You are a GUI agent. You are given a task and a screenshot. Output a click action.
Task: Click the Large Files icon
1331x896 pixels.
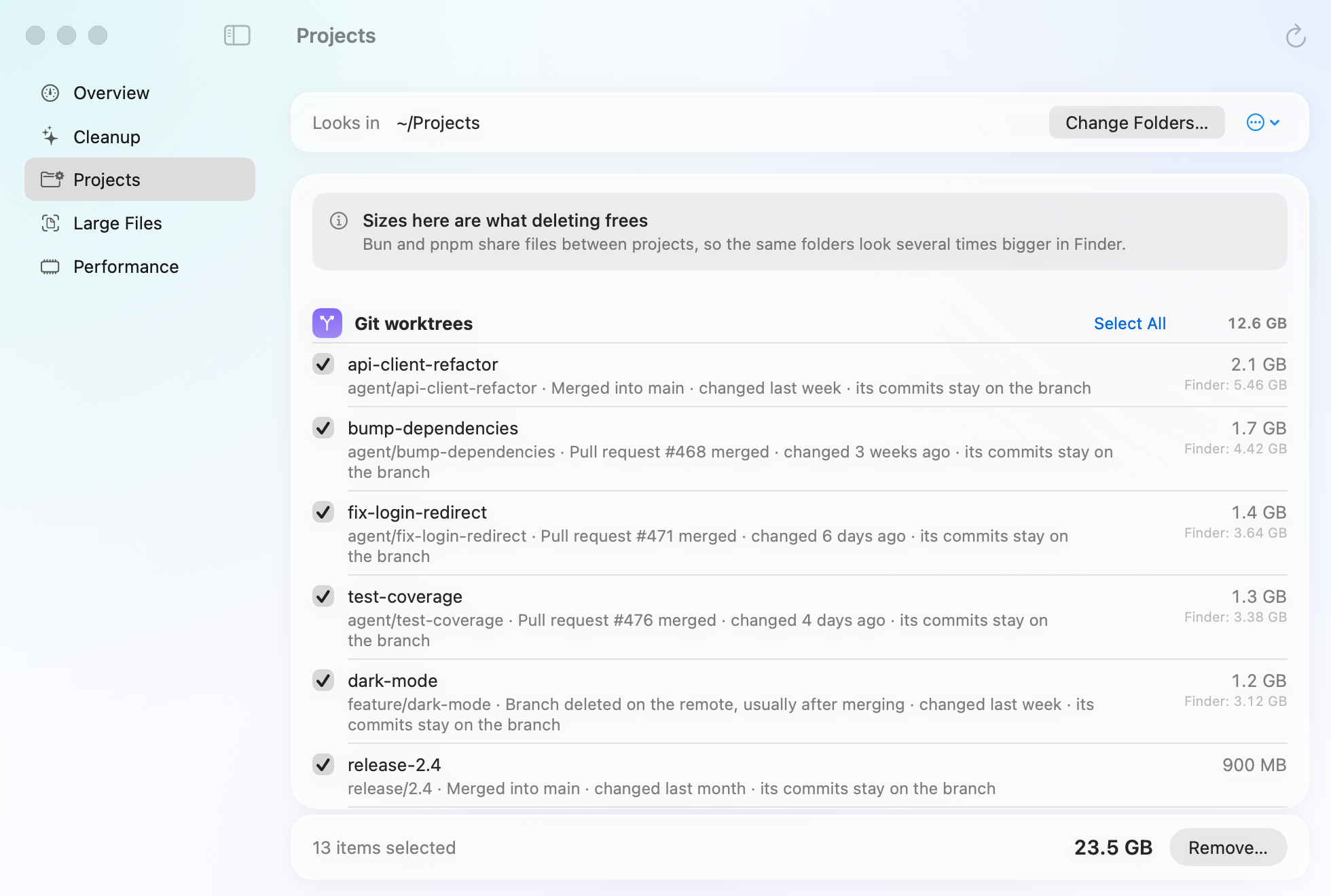tap(50, 223)
